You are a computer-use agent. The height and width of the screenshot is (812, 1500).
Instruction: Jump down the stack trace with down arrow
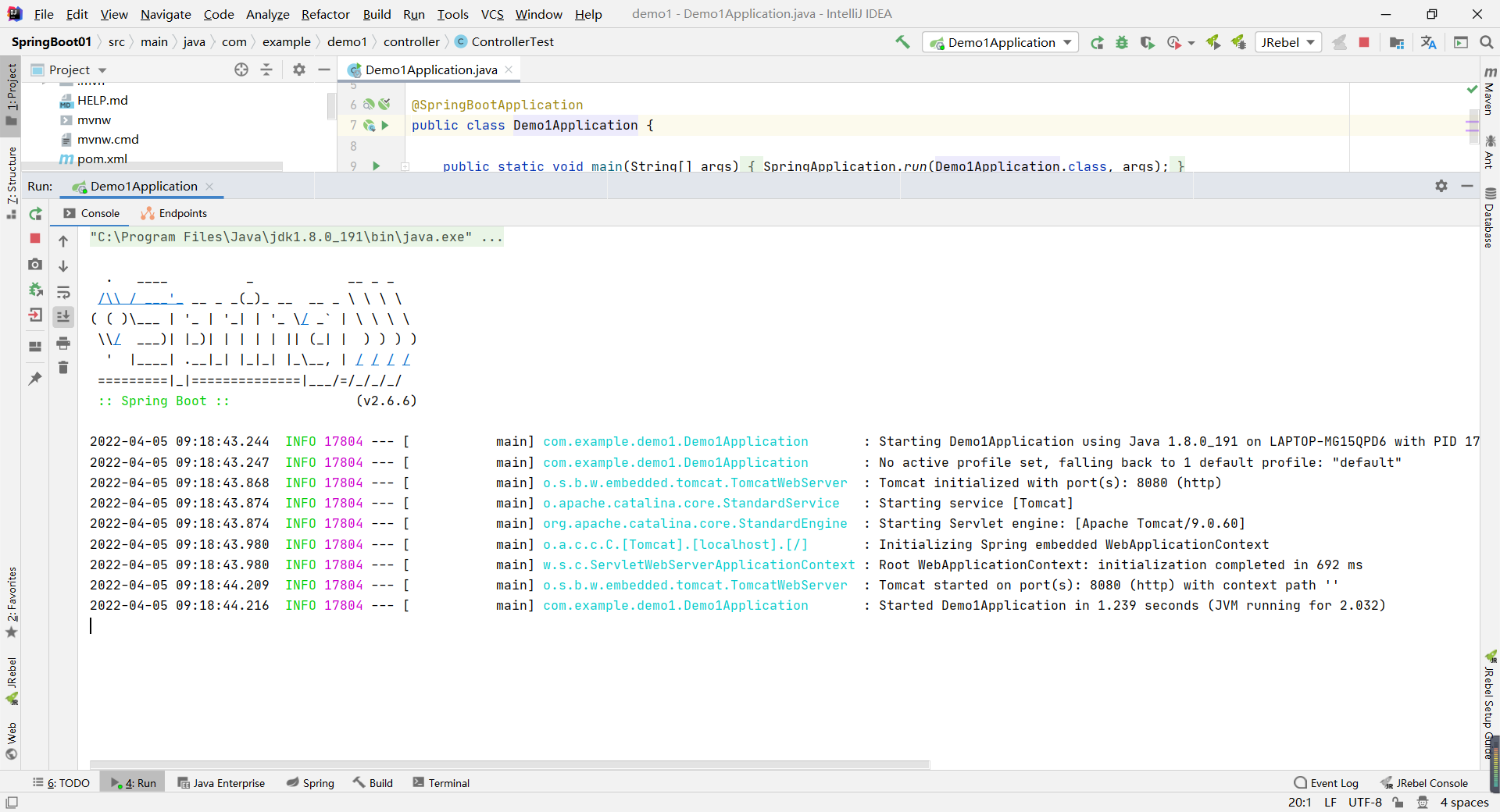click(x=63, y=266)
